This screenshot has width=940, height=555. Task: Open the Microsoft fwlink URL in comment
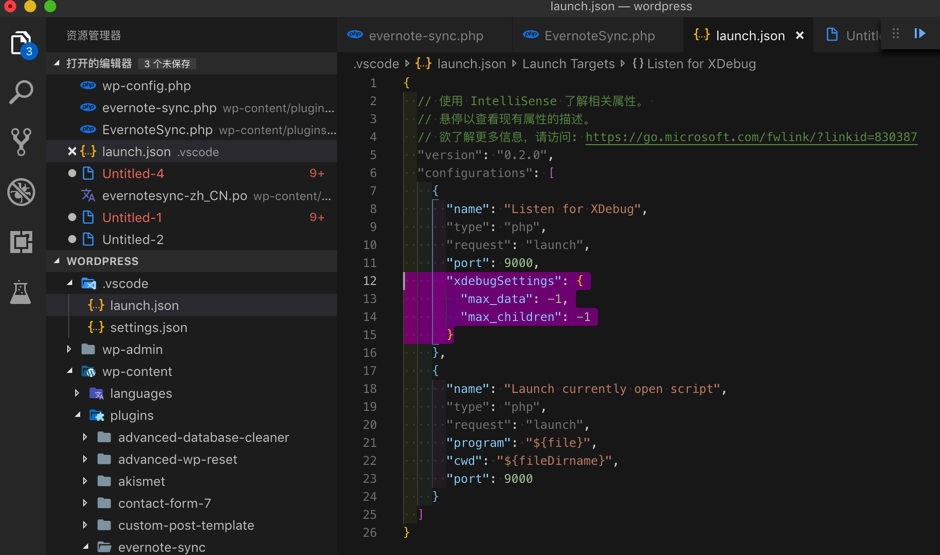tap(750, 137)
